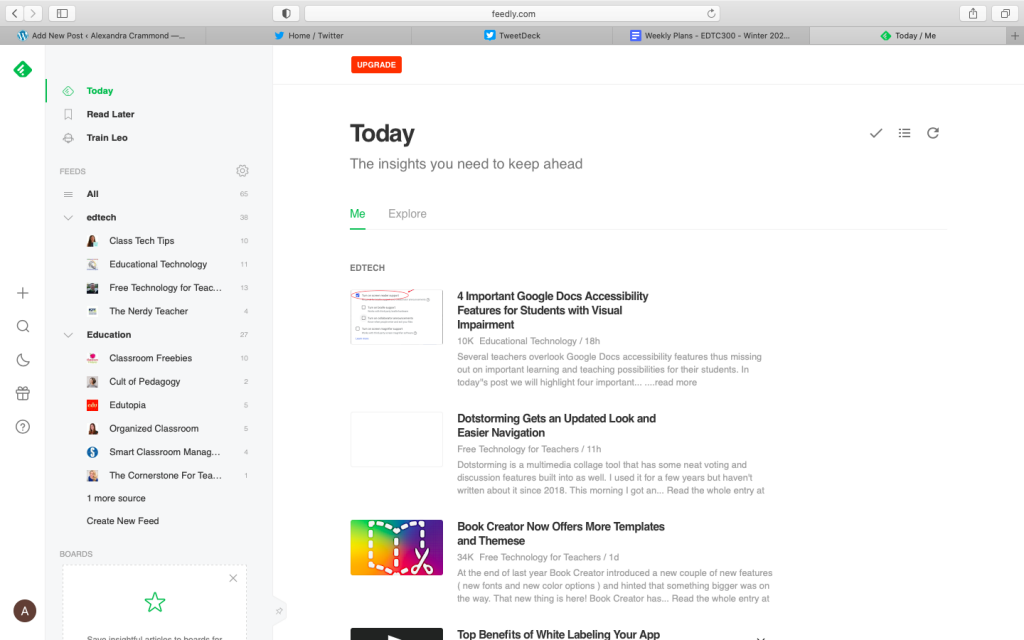Viewport: 1024px width, 640px height.
Task: Click the Train Leo robot icon
Action: [68, 138]
